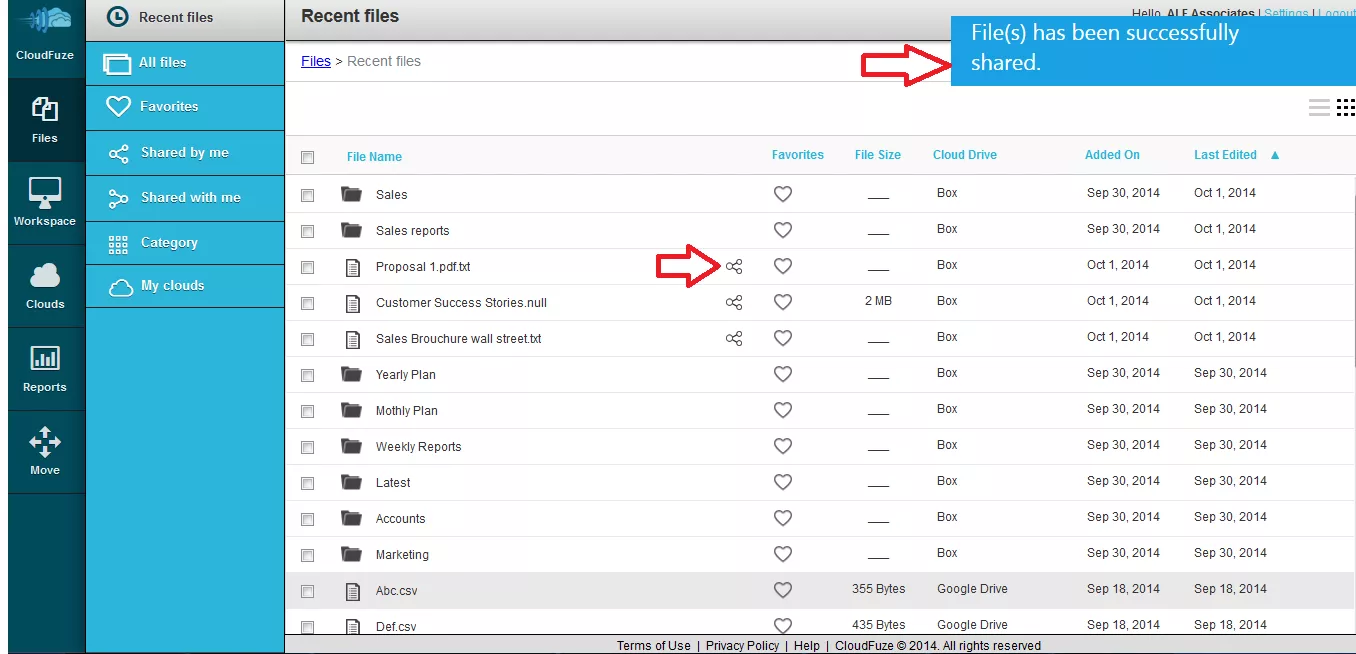Switch to list view layout

1319,108
